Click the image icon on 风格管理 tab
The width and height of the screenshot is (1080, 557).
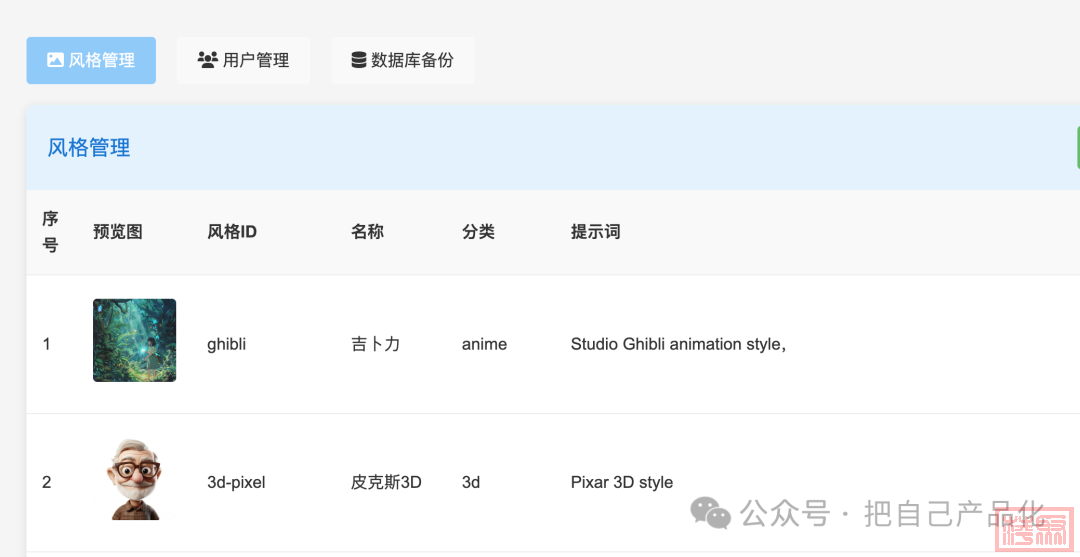[x=56, y=60]
